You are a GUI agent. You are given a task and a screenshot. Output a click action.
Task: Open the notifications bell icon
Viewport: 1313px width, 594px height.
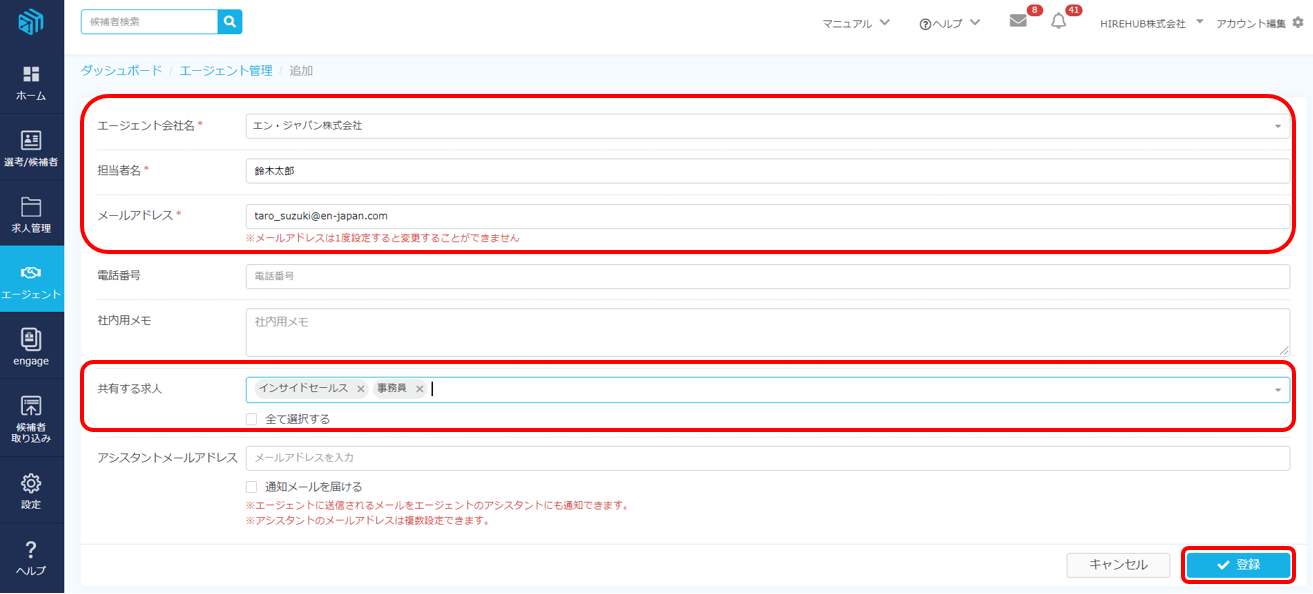coord(1058,22)
